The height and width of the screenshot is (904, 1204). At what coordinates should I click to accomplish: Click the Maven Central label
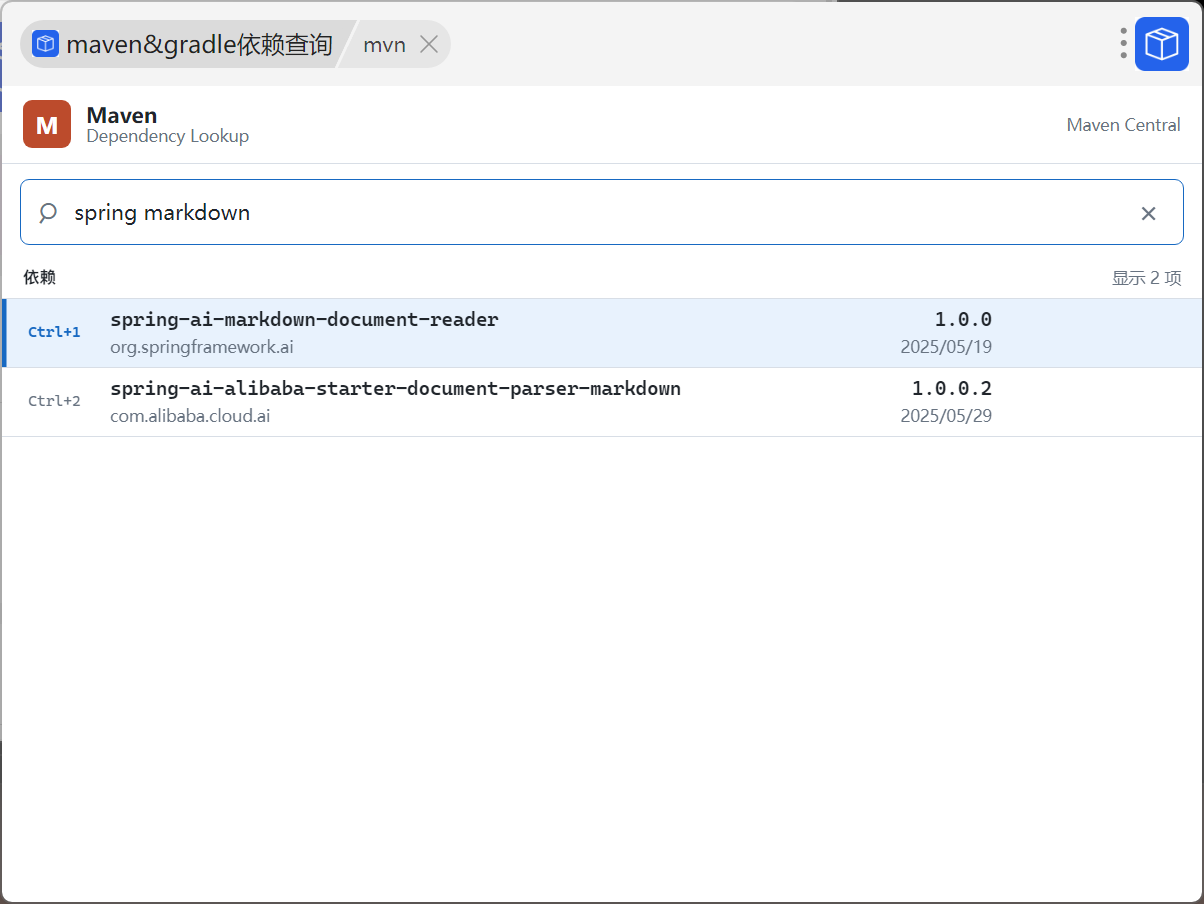pyautogui.click(x=1124, y=125)
